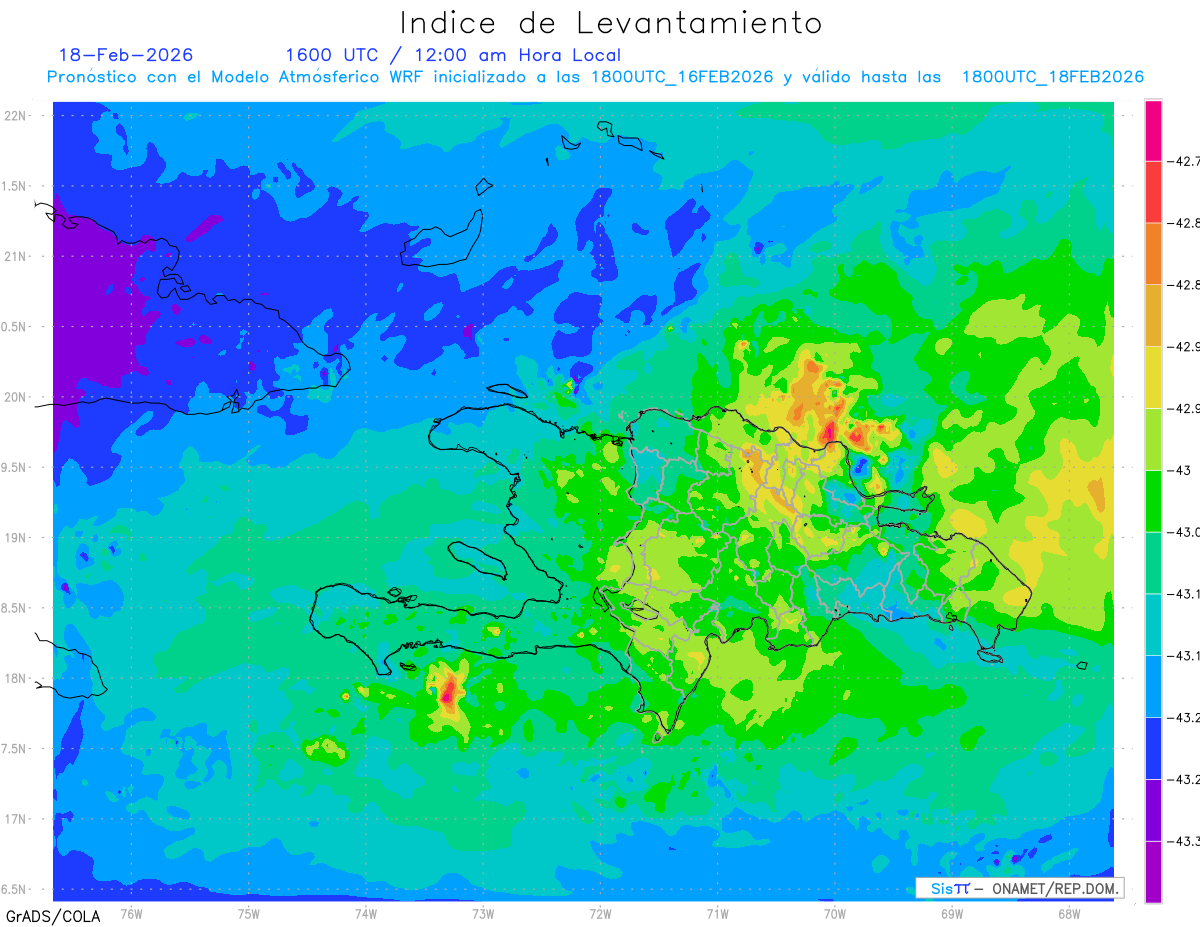This screenshot has height=927, width=1200.
Task: Click the "21N" latitude label
Action: pyautogui.click(x=15, y=257)
